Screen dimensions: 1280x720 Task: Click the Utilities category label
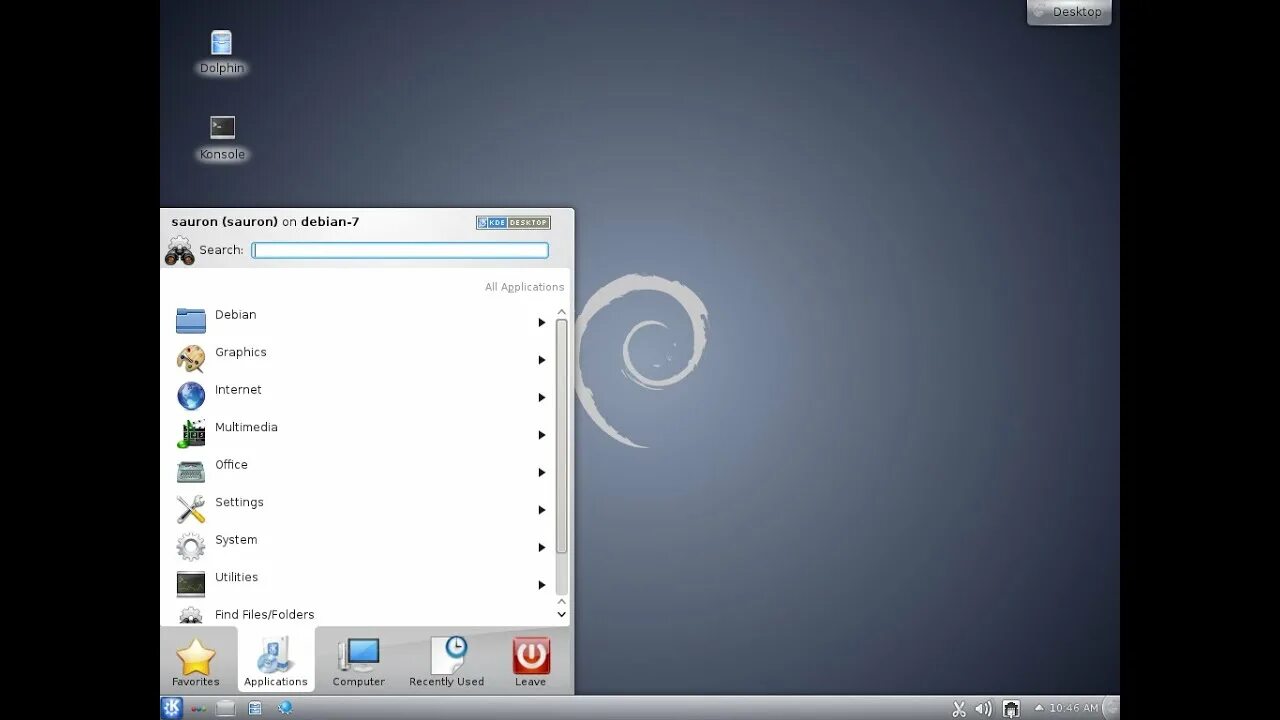point(236,577)
